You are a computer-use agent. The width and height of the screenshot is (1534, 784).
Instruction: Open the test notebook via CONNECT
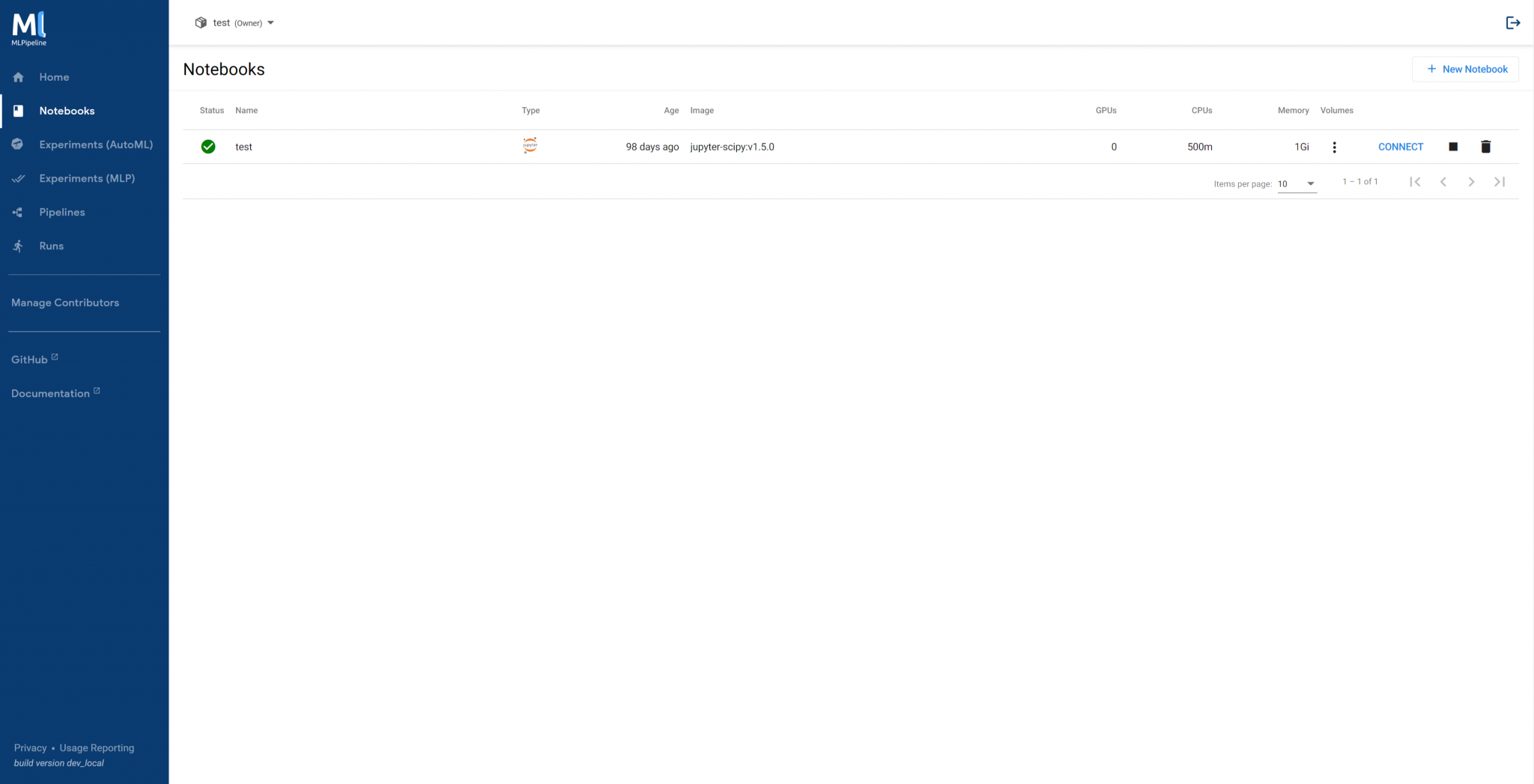tap(1400, 147)
